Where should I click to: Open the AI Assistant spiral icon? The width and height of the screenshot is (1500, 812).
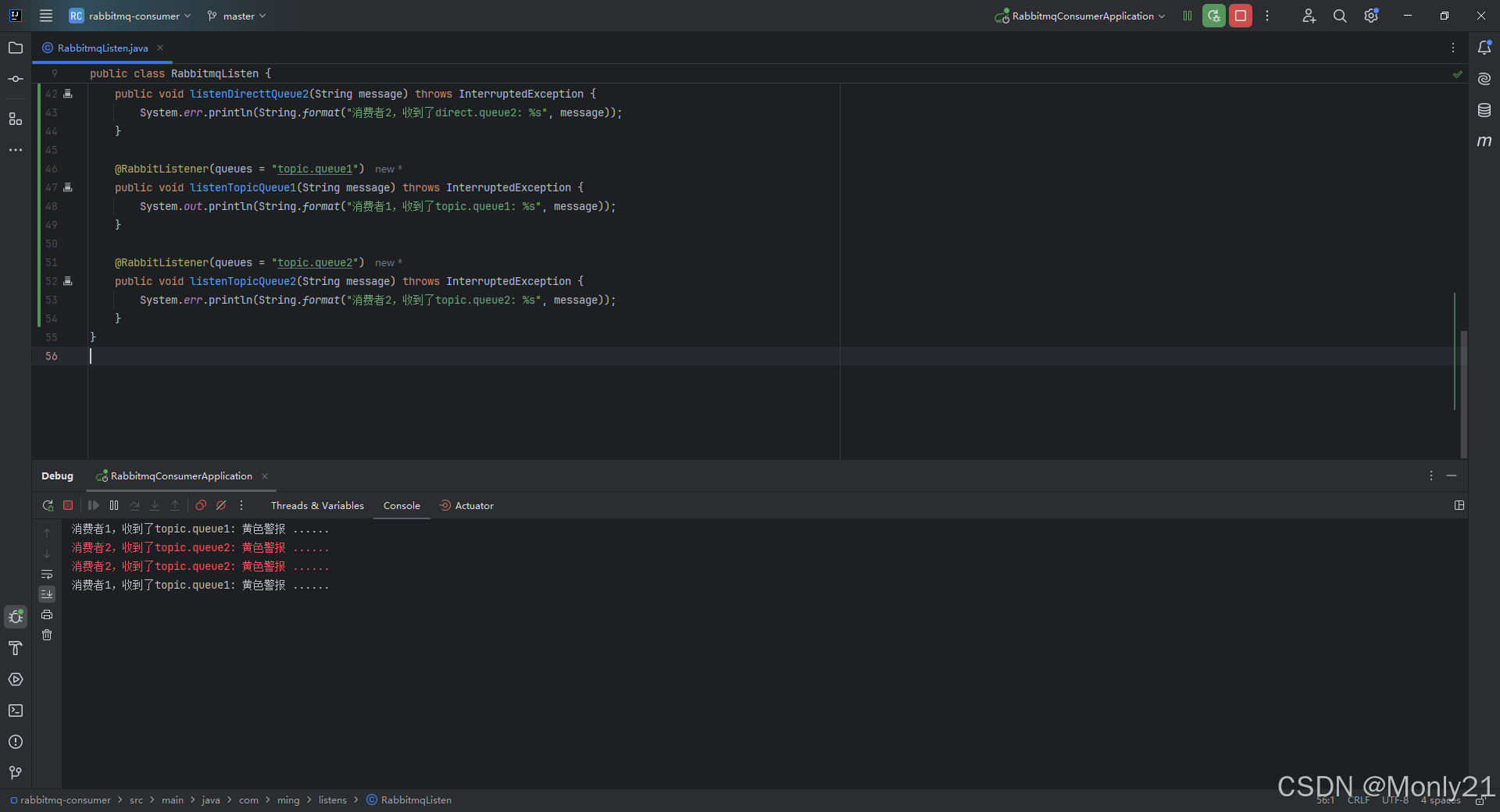pos(1484,79)
